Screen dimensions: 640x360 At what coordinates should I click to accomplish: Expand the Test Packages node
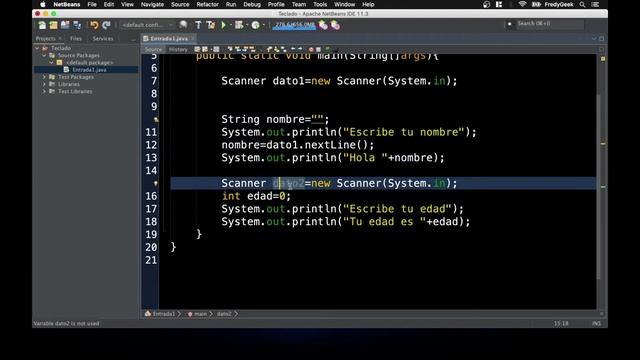[44, 77]
